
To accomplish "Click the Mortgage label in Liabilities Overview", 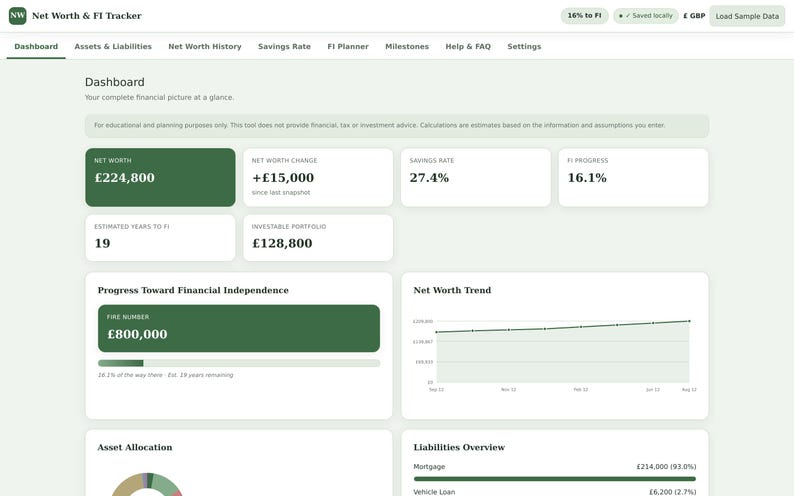I will click(x=429, y=467).
